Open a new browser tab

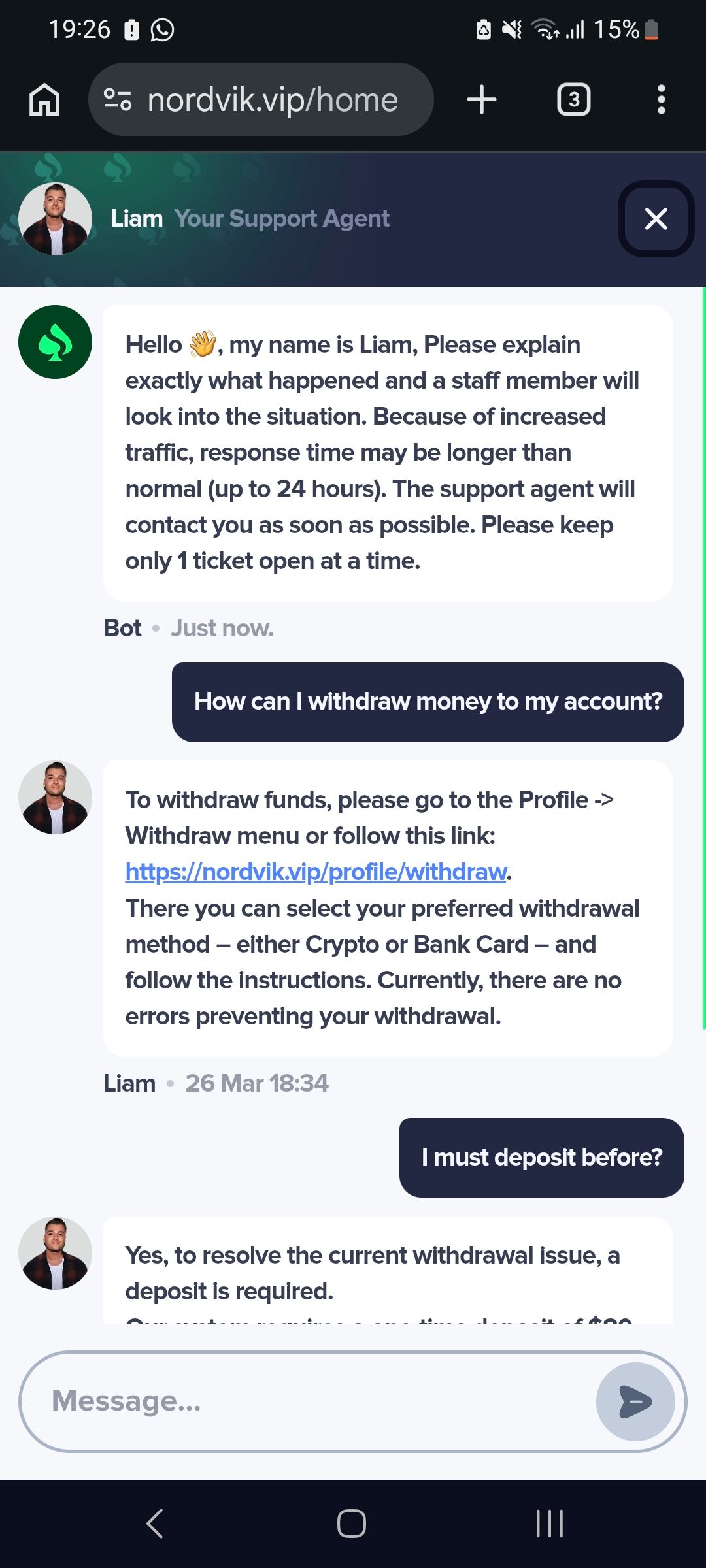pos(482,100)
